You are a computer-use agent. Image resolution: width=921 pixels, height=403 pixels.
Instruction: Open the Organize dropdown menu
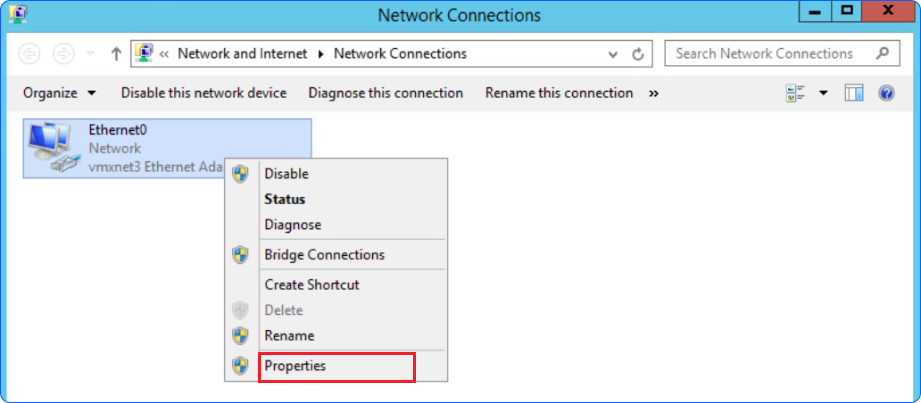[x=60, y=93]
